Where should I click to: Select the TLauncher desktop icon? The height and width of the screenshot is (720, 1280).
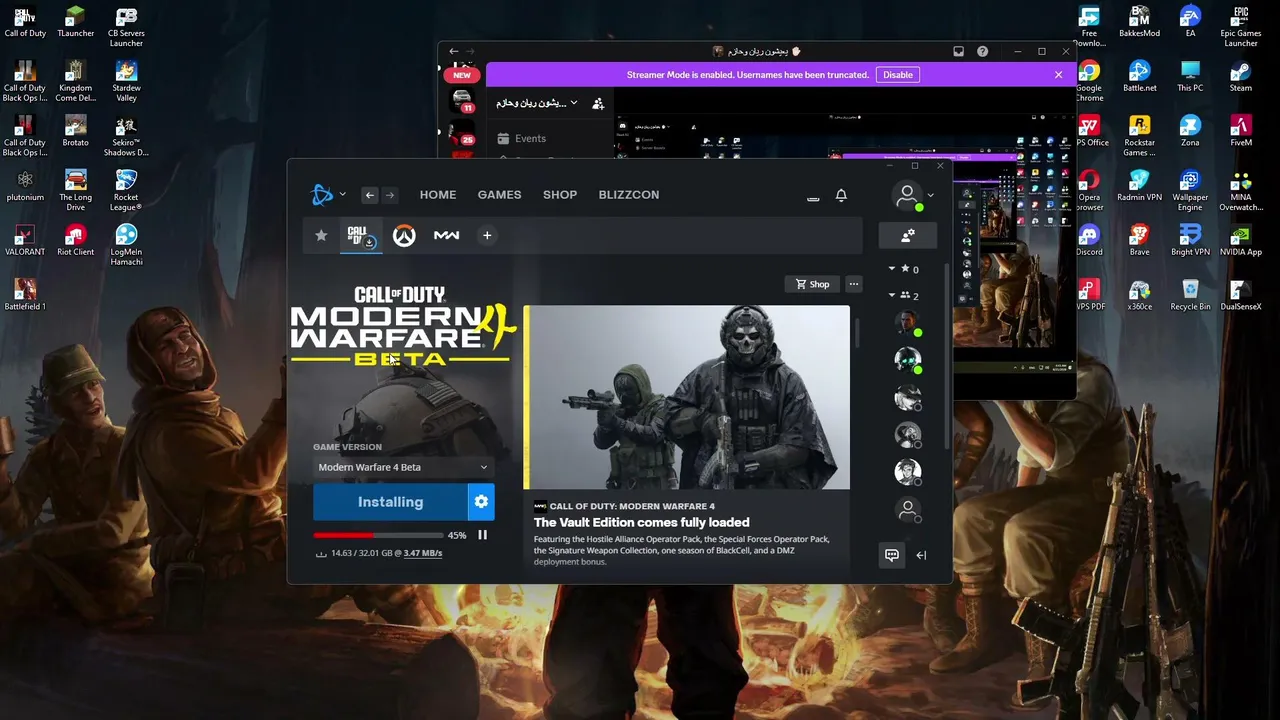click(76, 22)
